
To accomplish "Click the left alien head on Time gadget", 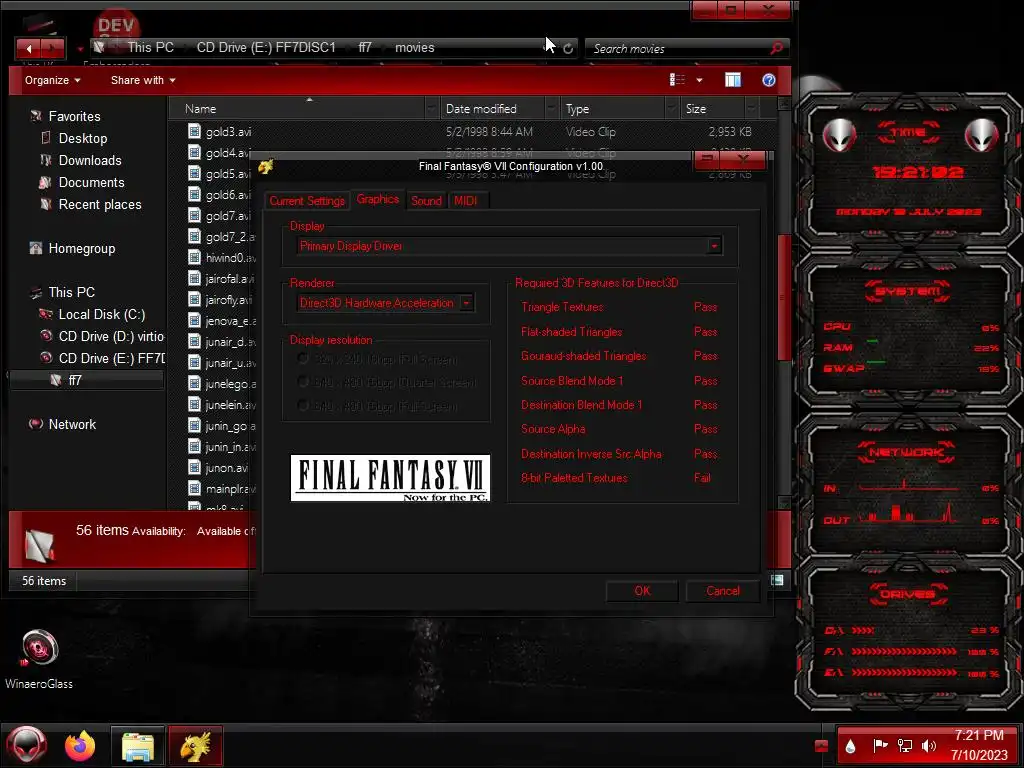I will (x=839, y=135).
